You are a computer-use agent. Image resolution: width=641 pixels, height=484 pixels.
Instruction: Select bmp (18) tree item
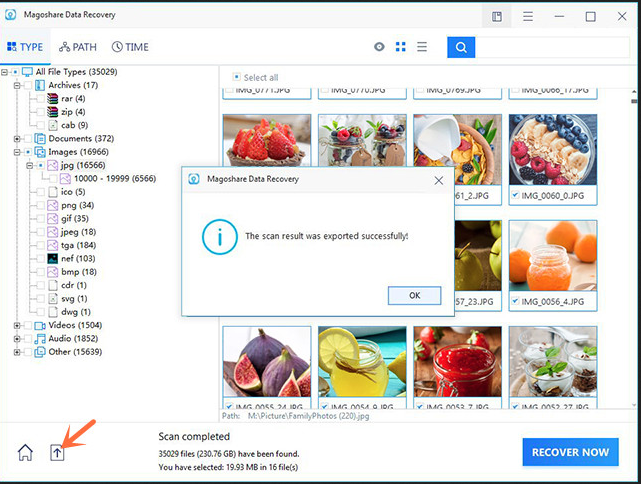point(79,272)
